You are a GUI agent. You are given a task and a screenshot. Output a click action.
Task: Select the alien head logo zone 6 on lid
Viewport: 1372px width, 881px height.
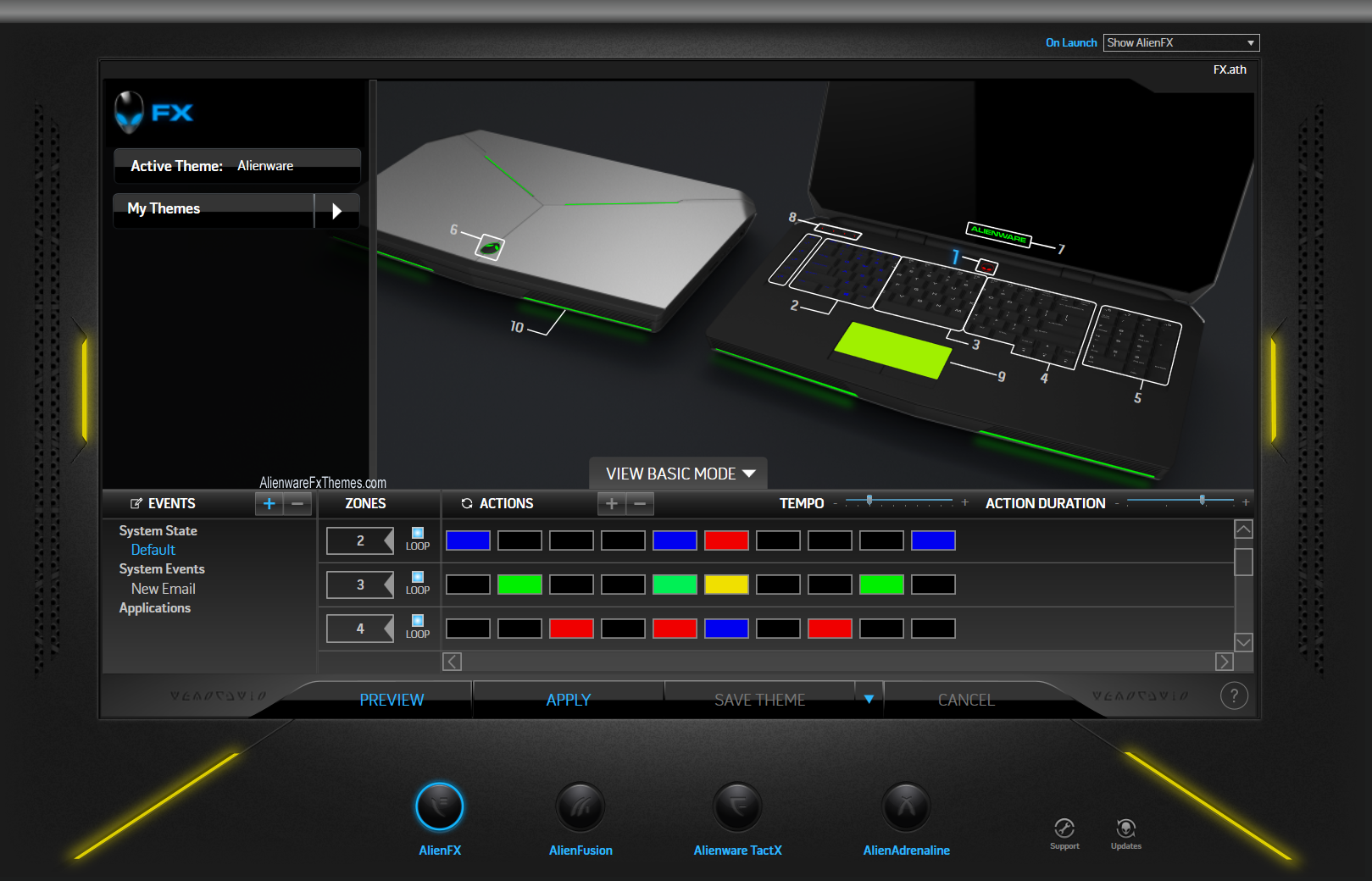[x=490, y=247]
